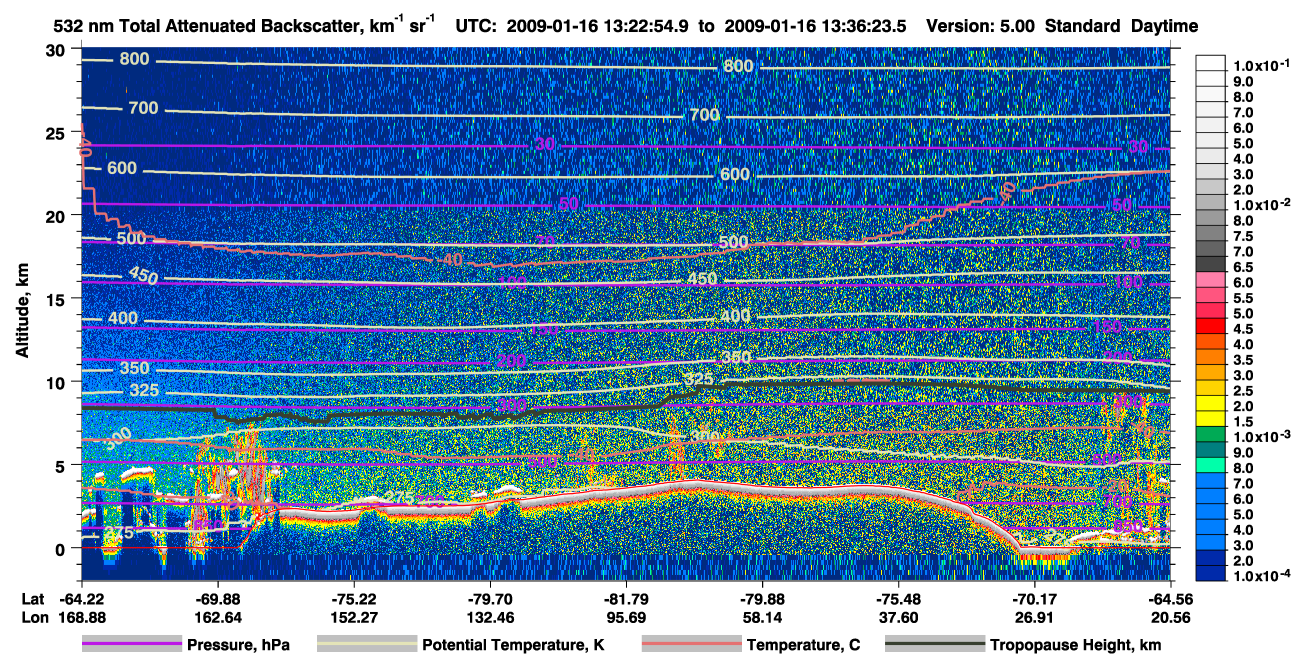Viewport: 1300px width, 667px height.
Task: Click the red colorbar swatch labeled 4.5
Action: coord(1212,326)
